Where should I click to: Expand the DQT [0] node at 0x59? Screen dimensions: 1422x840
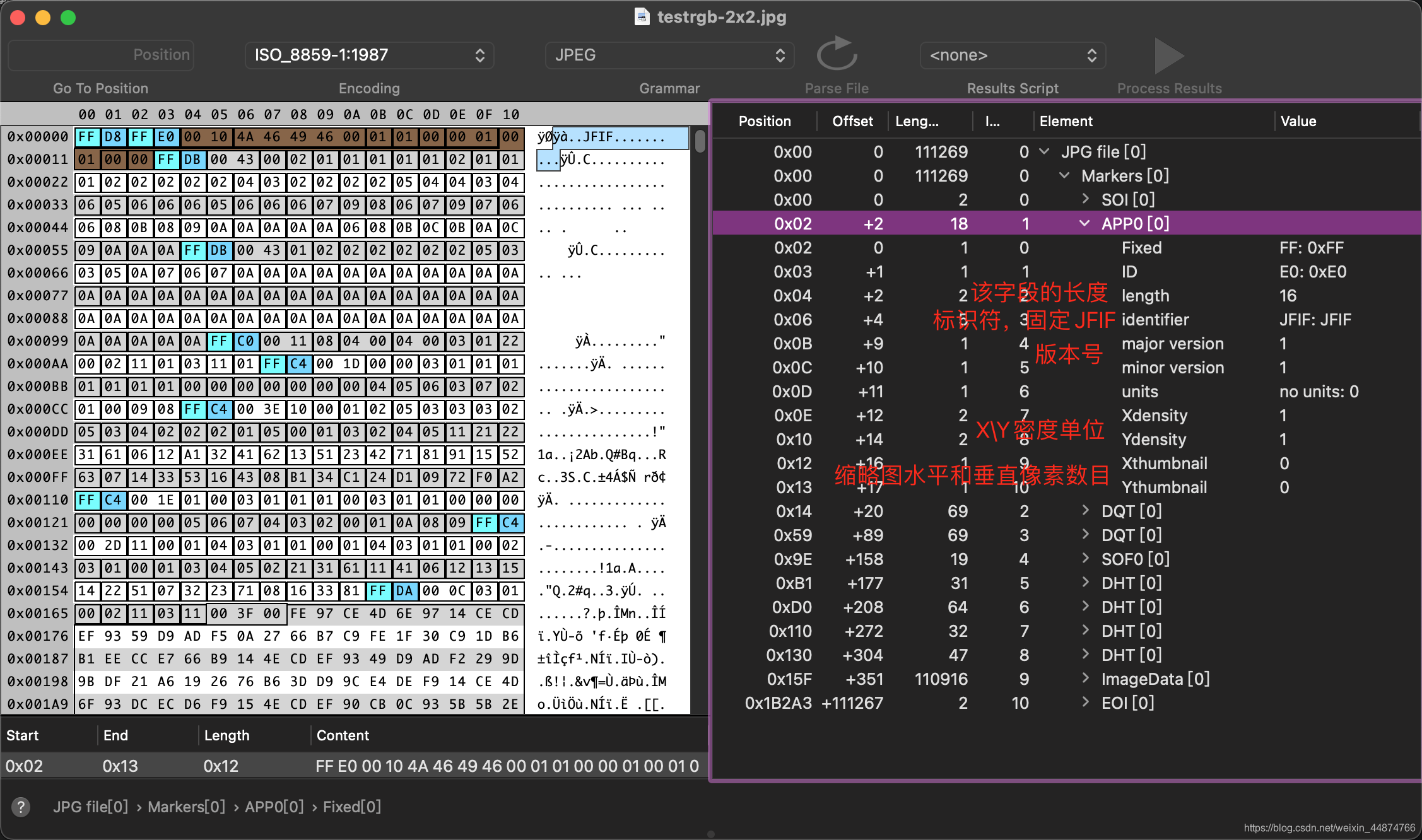1085,535
